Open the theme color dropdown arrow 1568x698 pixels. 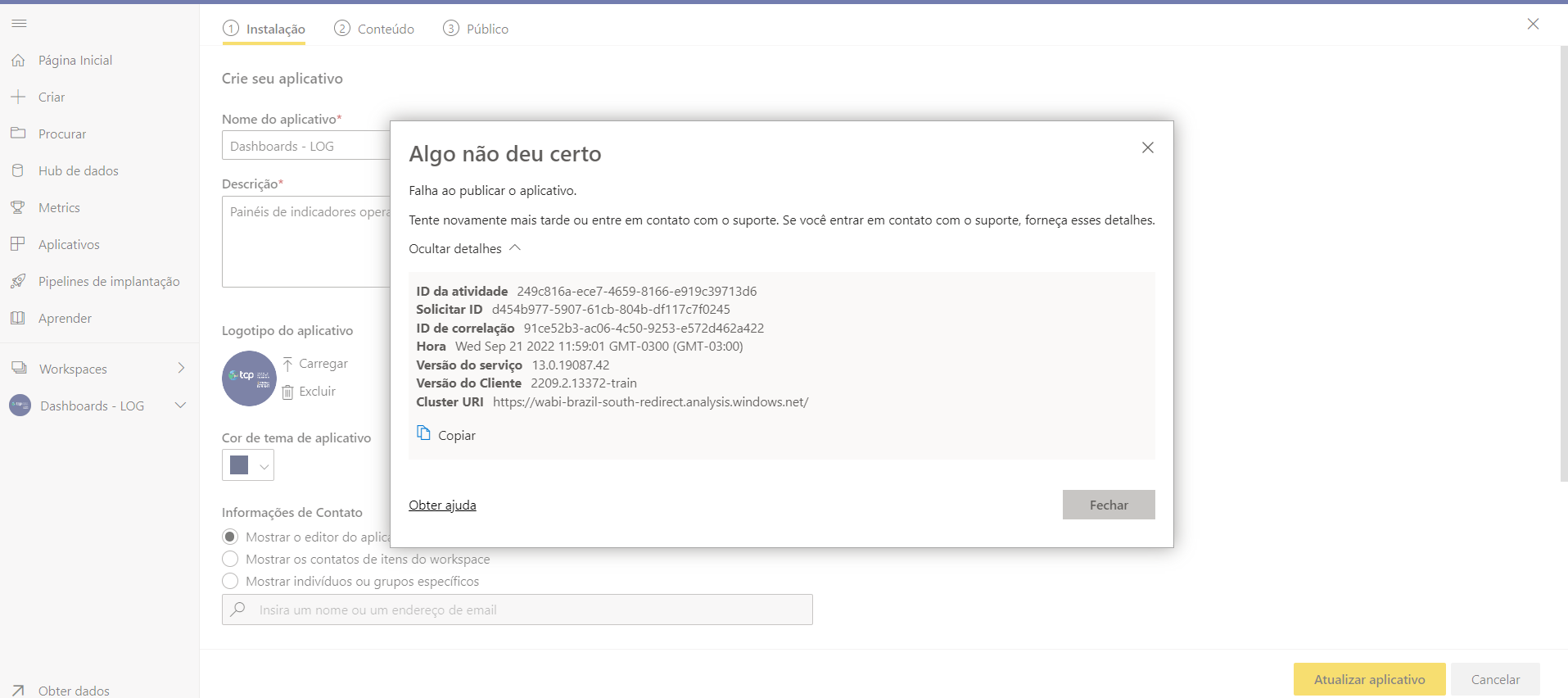[264, 466]
